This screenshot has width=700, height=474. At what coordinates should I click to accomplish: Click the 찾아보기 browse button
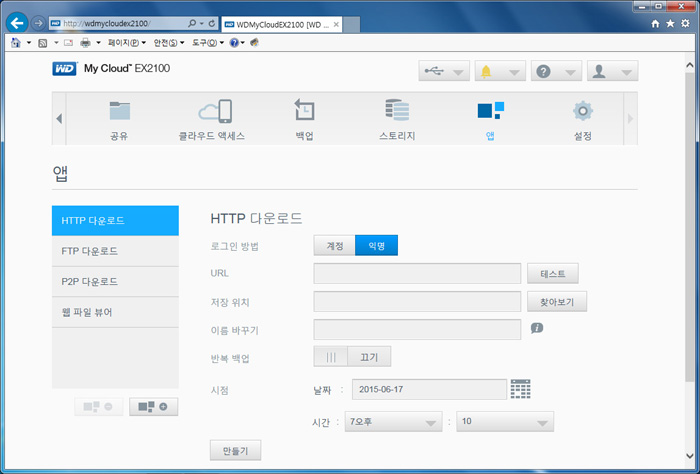tap(557, 302)
